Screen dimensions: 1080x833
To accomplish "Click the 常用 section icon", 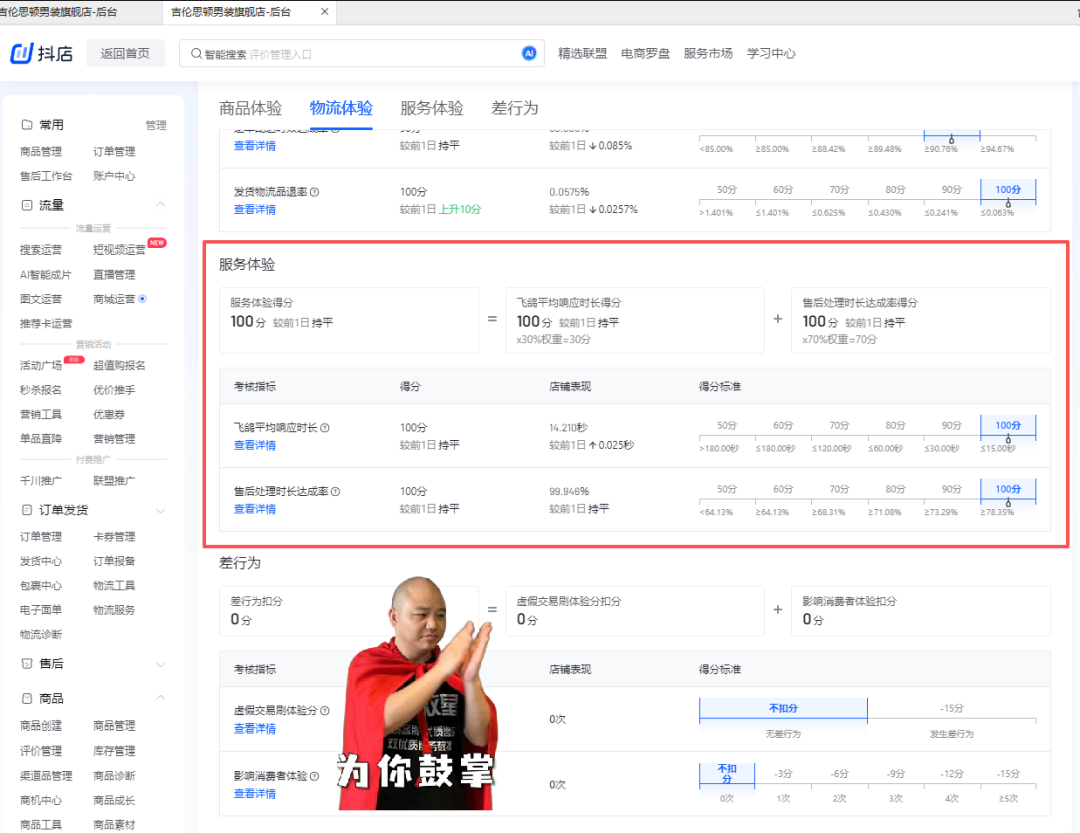I will point(27,125).
